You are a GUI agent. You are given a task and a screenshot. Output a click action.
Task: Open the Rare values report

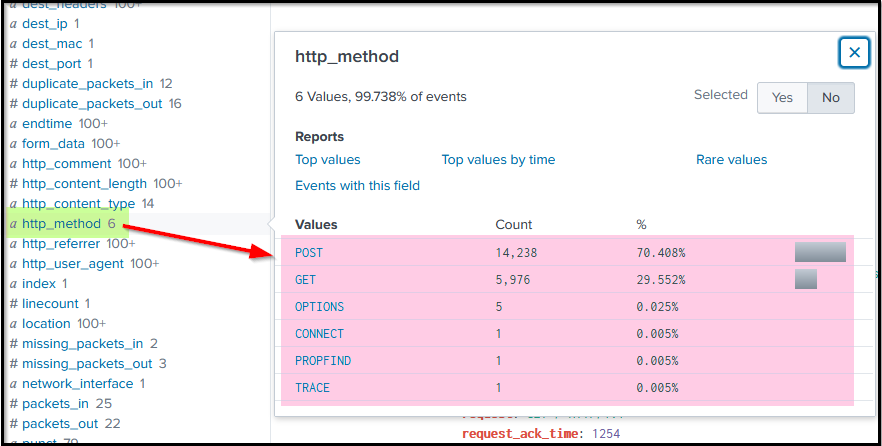coord(731,160)
